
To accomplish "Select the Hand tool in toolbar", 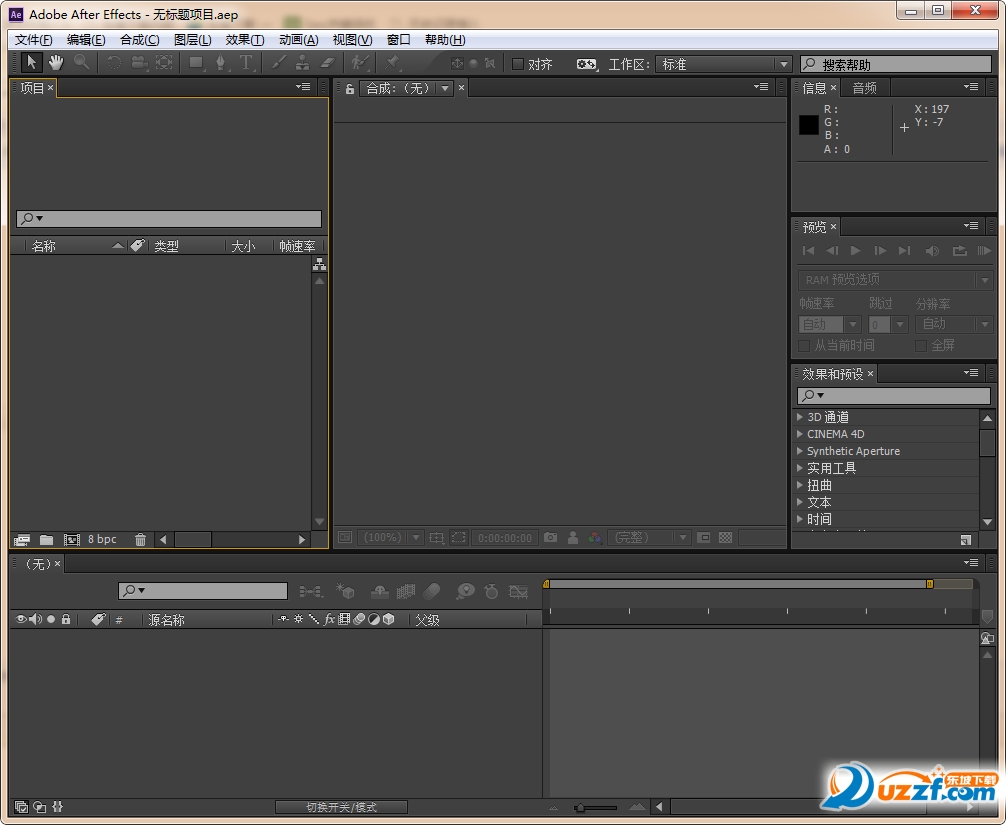I will tap(56, 63).
